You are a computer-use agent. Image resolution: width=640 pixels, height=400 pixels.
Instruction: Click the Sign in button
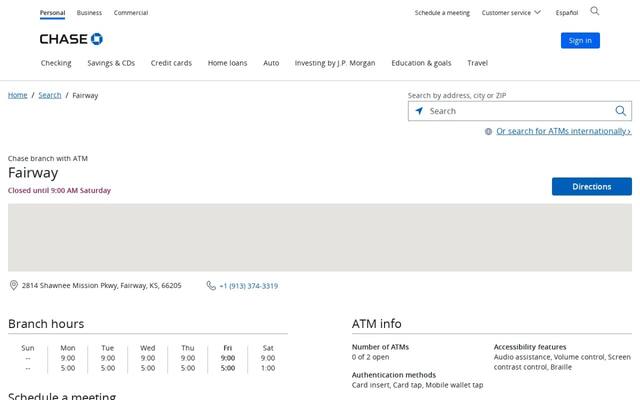[x=580, y=40]
